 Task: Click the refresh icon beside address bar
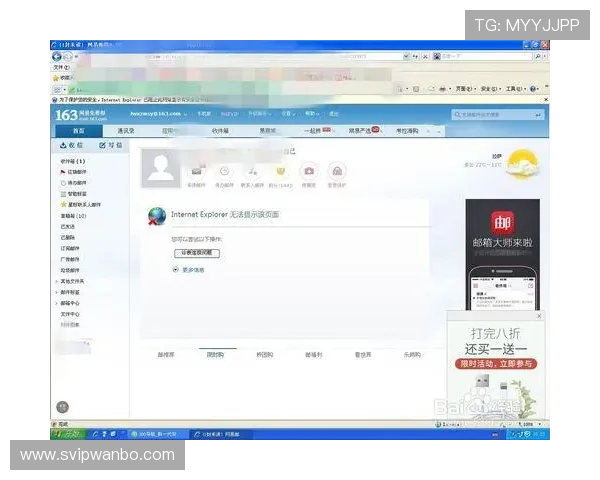[x=416, y=57]
